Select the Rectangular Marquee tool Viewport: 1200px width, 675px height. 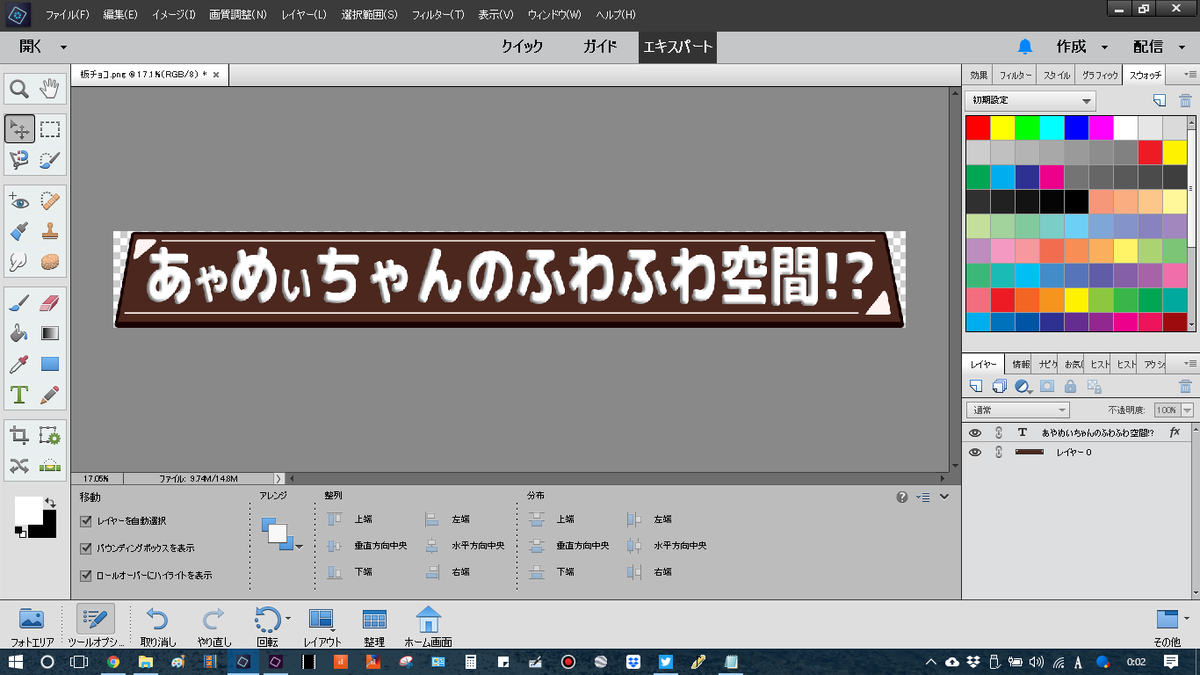[50, 128]
